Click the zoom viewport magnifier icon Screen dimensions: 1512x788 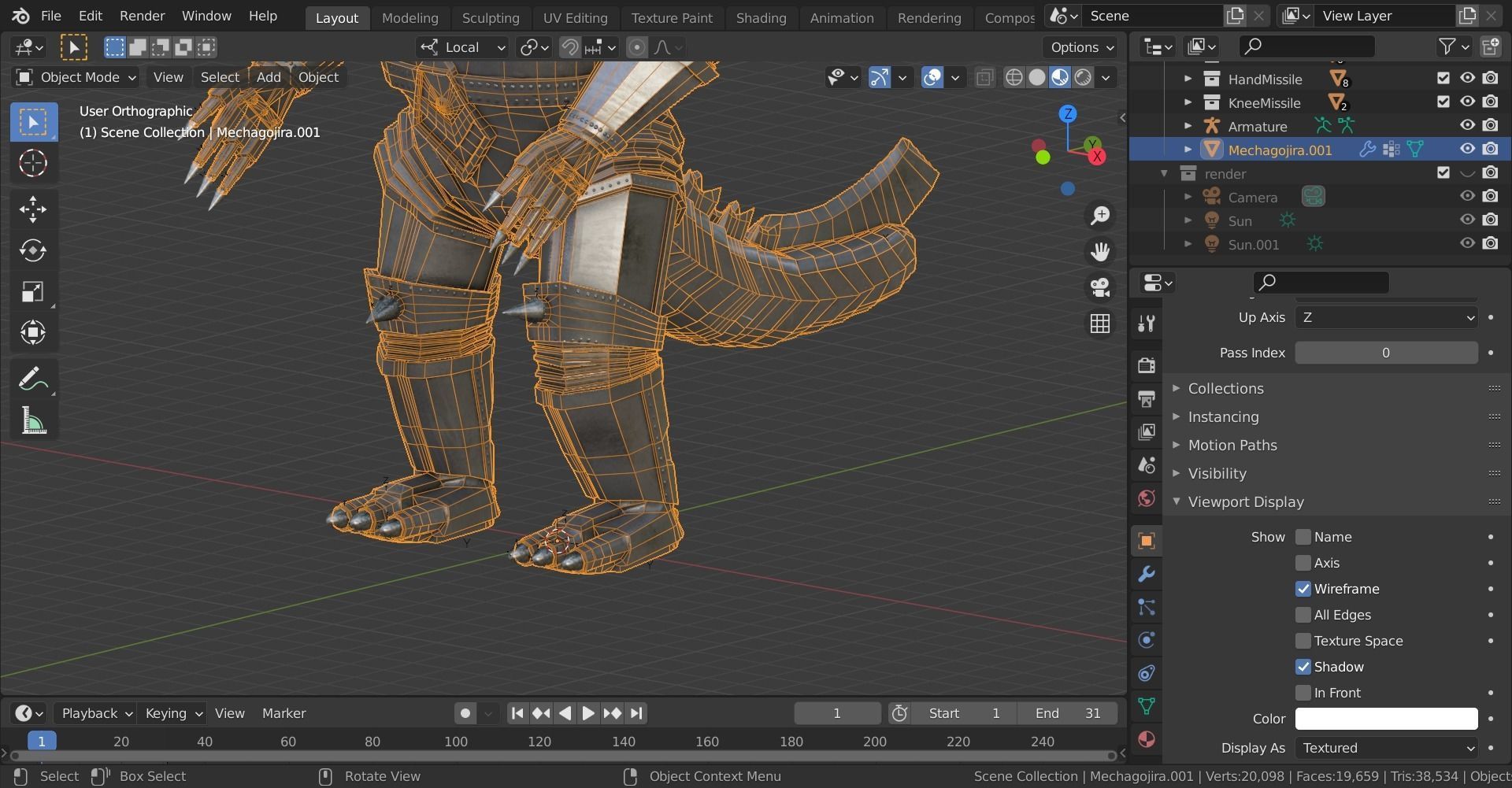1100,216
